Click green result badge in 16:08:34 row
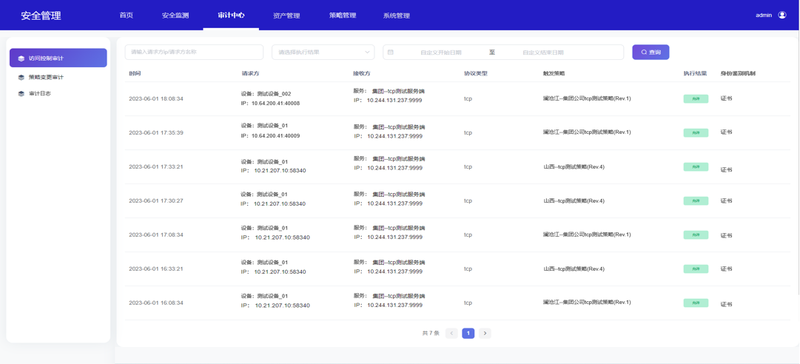 click(696, 303)
